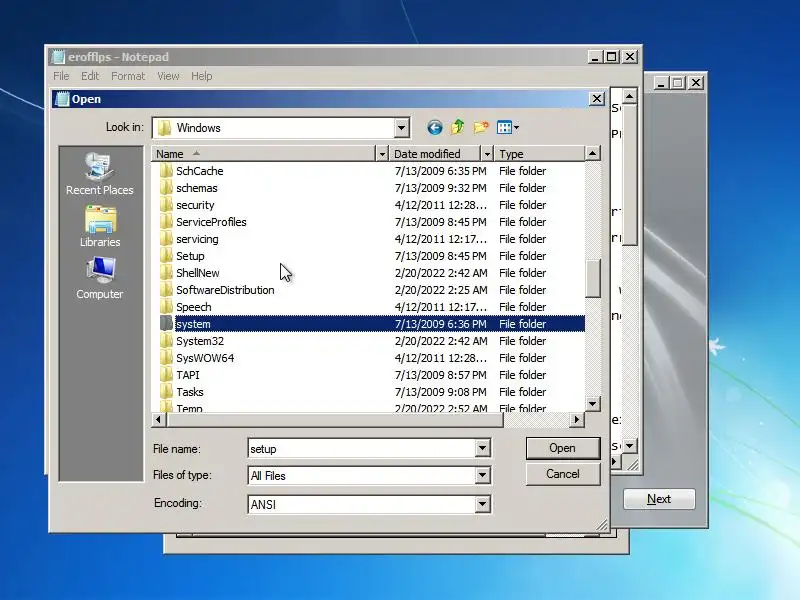Click the System32 folder icon
Image resolution: width=800 pixels, height=600 pixels.
coord(166,341)
